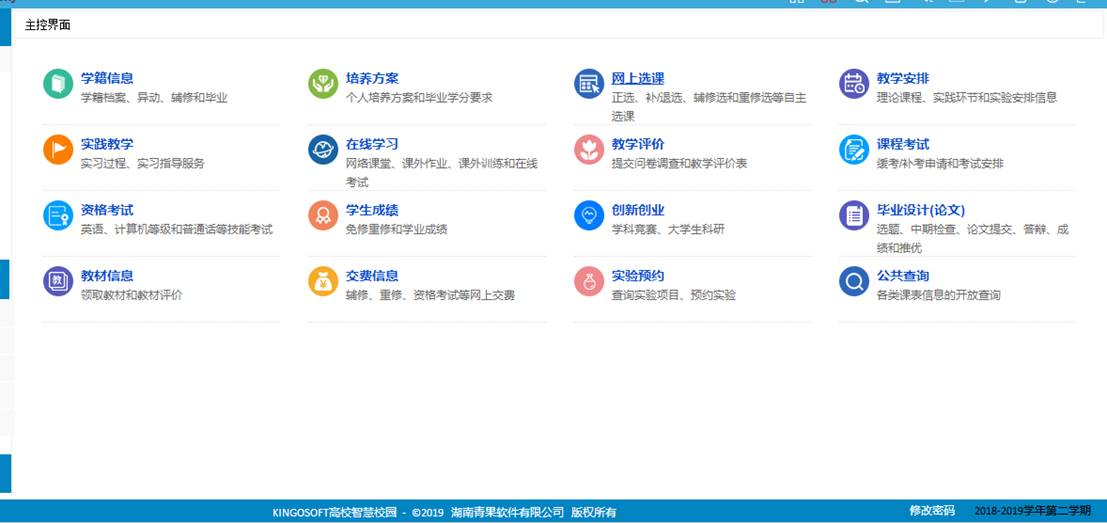Click the 资格考试 certificate icon

click(58, 215)
